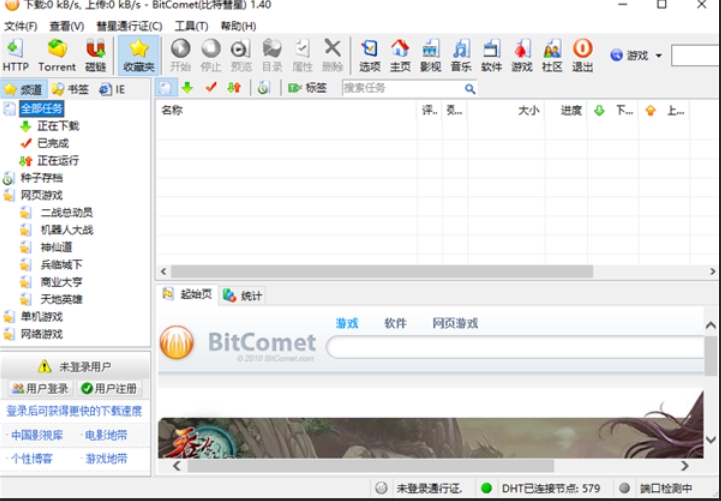Open 二战总动员 web game
This screenshot has width=721, height=501.
[67, 212]
